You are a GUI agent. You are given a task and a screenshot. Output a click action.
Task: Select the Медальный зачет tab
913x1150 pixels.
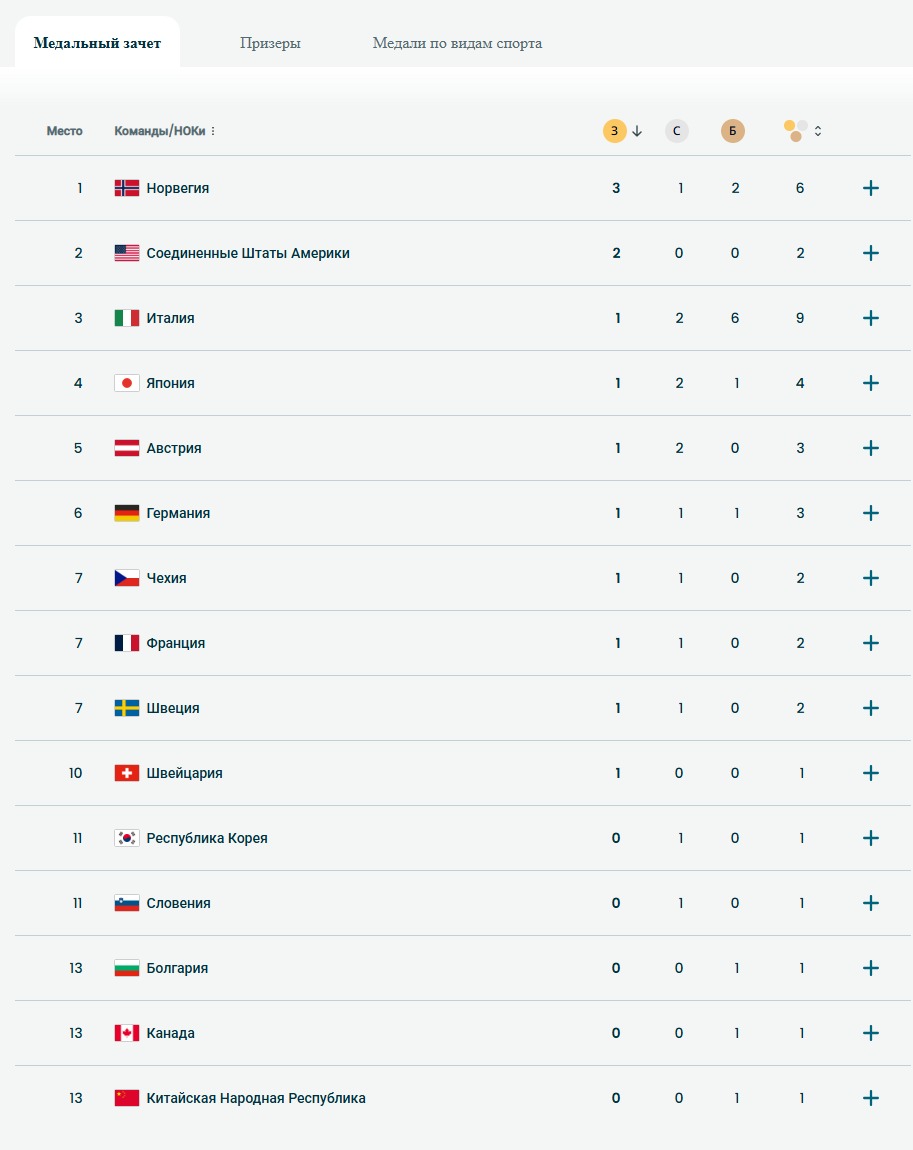pyautogui.click(x=97, y=43)
